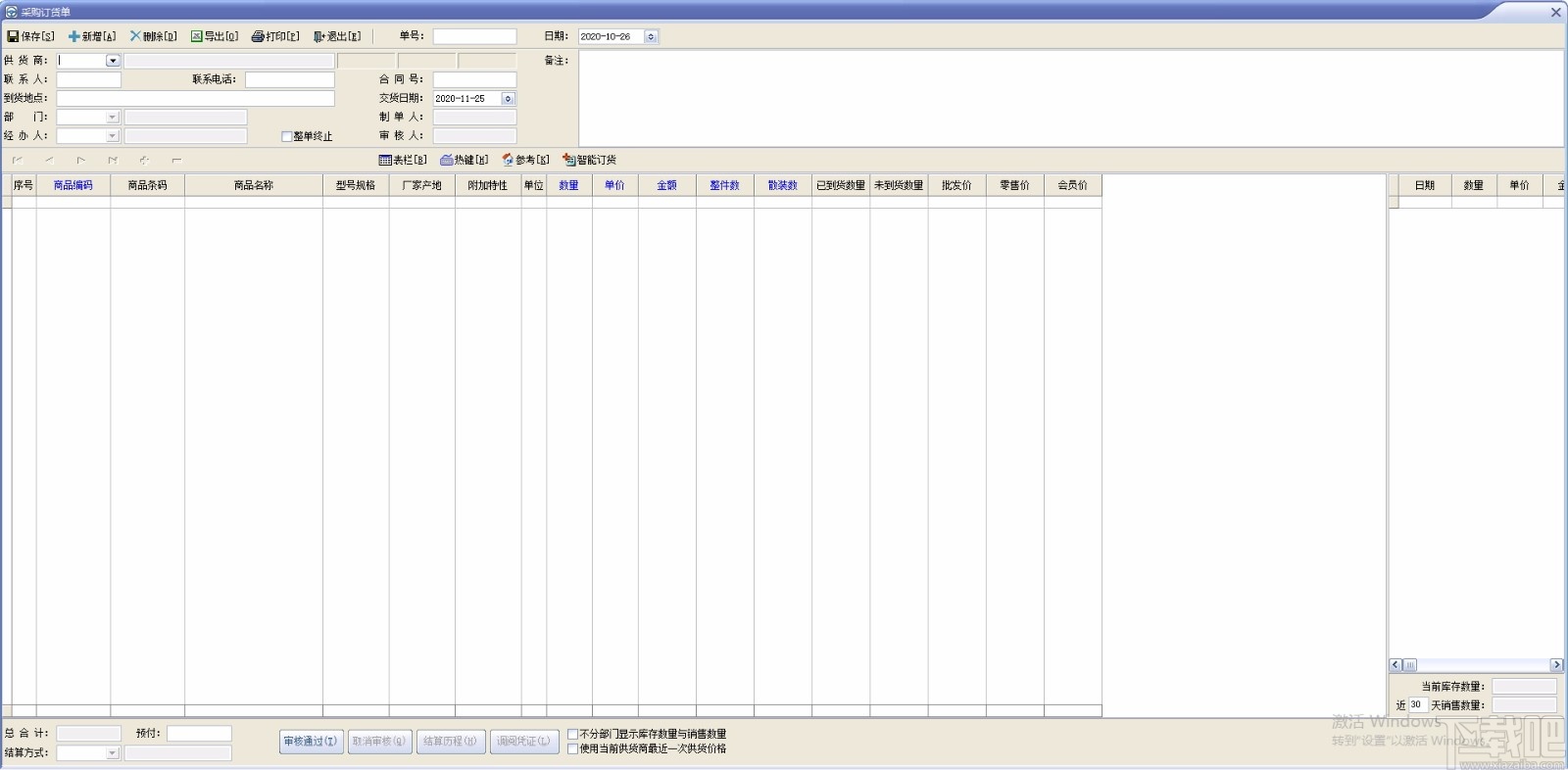Enable 不分部门显示库存数量与销售数量 checkbox
Screen dimensions: 1568x770
[573, 734]
